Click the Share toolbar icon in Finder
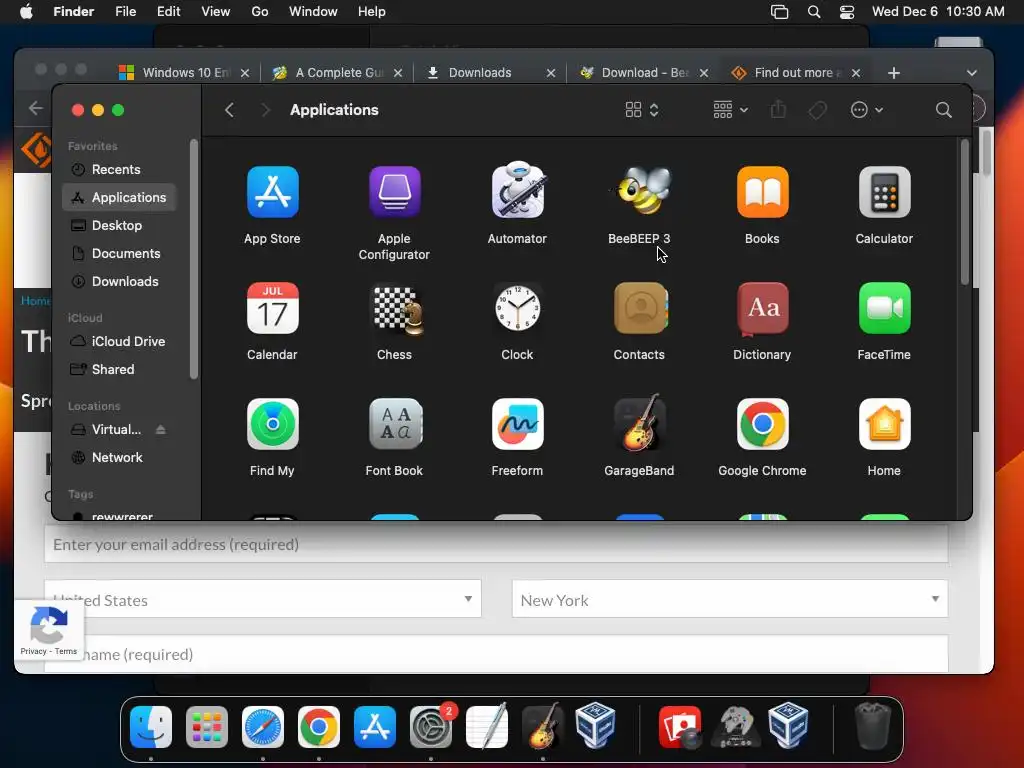The image size is (1024, 768). coord(778,109)
